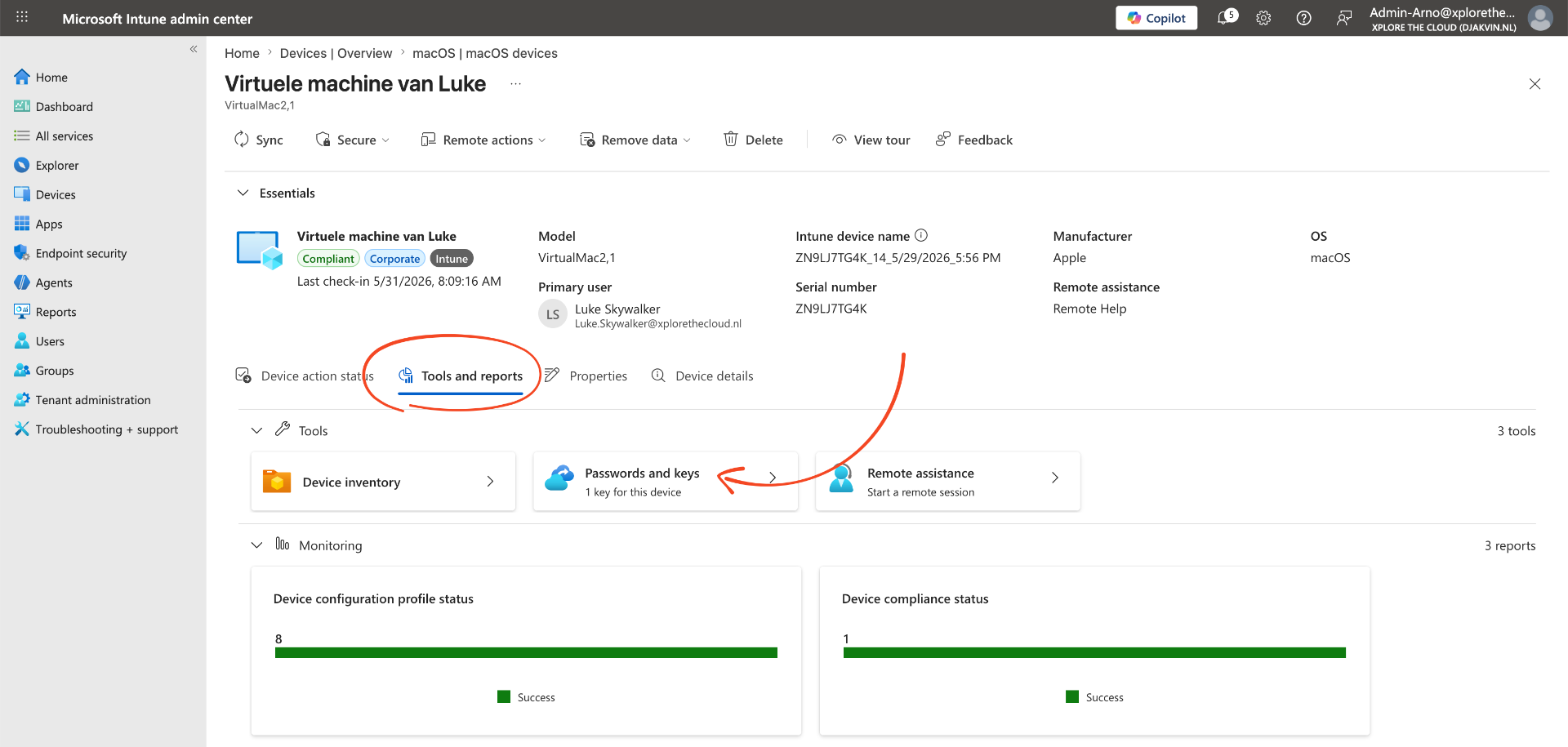Open the Secure dropdown

tap(353, 140)
